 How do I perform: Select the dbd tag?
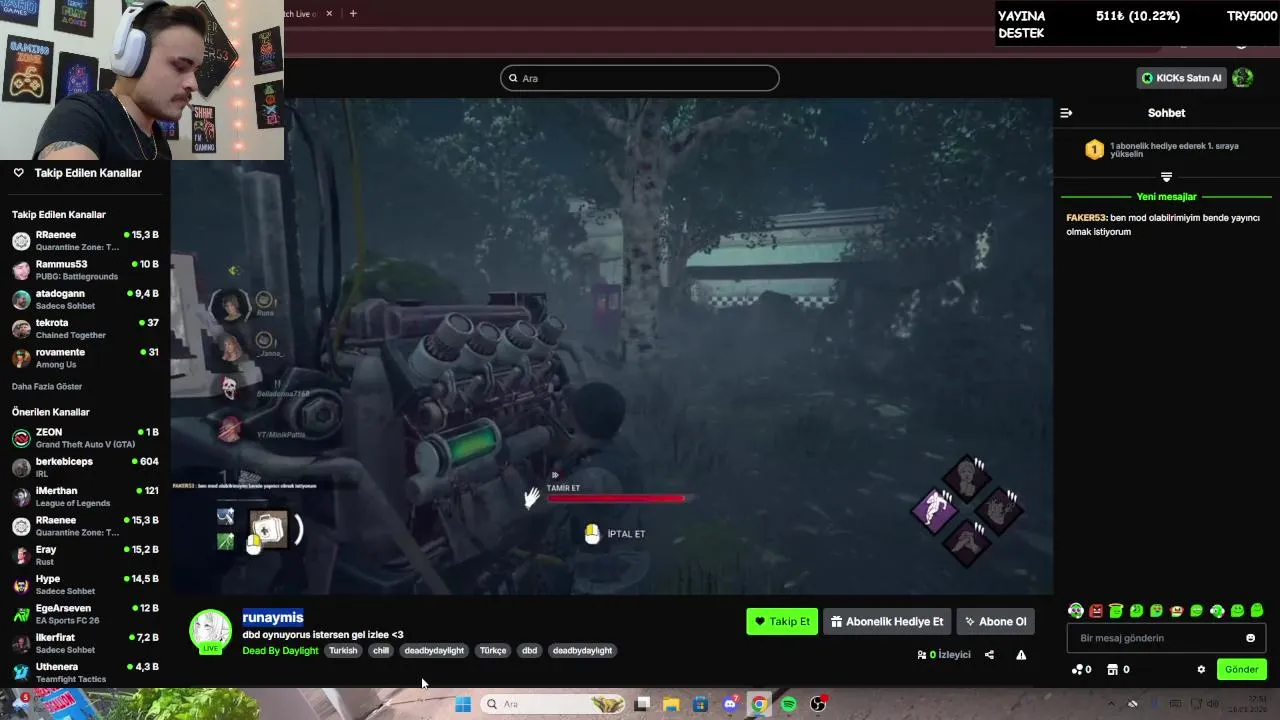coord(530,651)
